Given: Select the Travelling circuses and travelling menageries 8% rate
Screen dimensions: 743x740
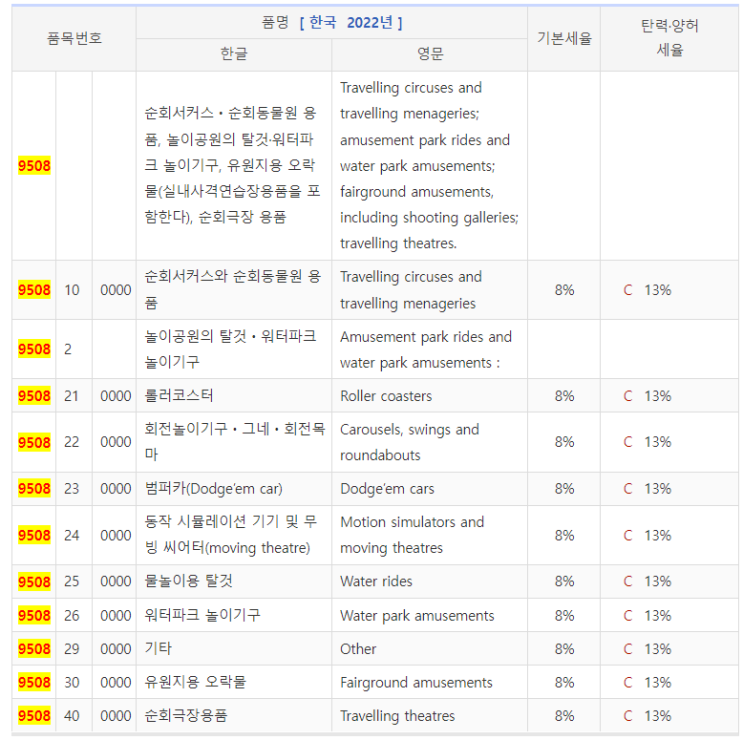Looking at the screenshot, I should tap(564, 290).
